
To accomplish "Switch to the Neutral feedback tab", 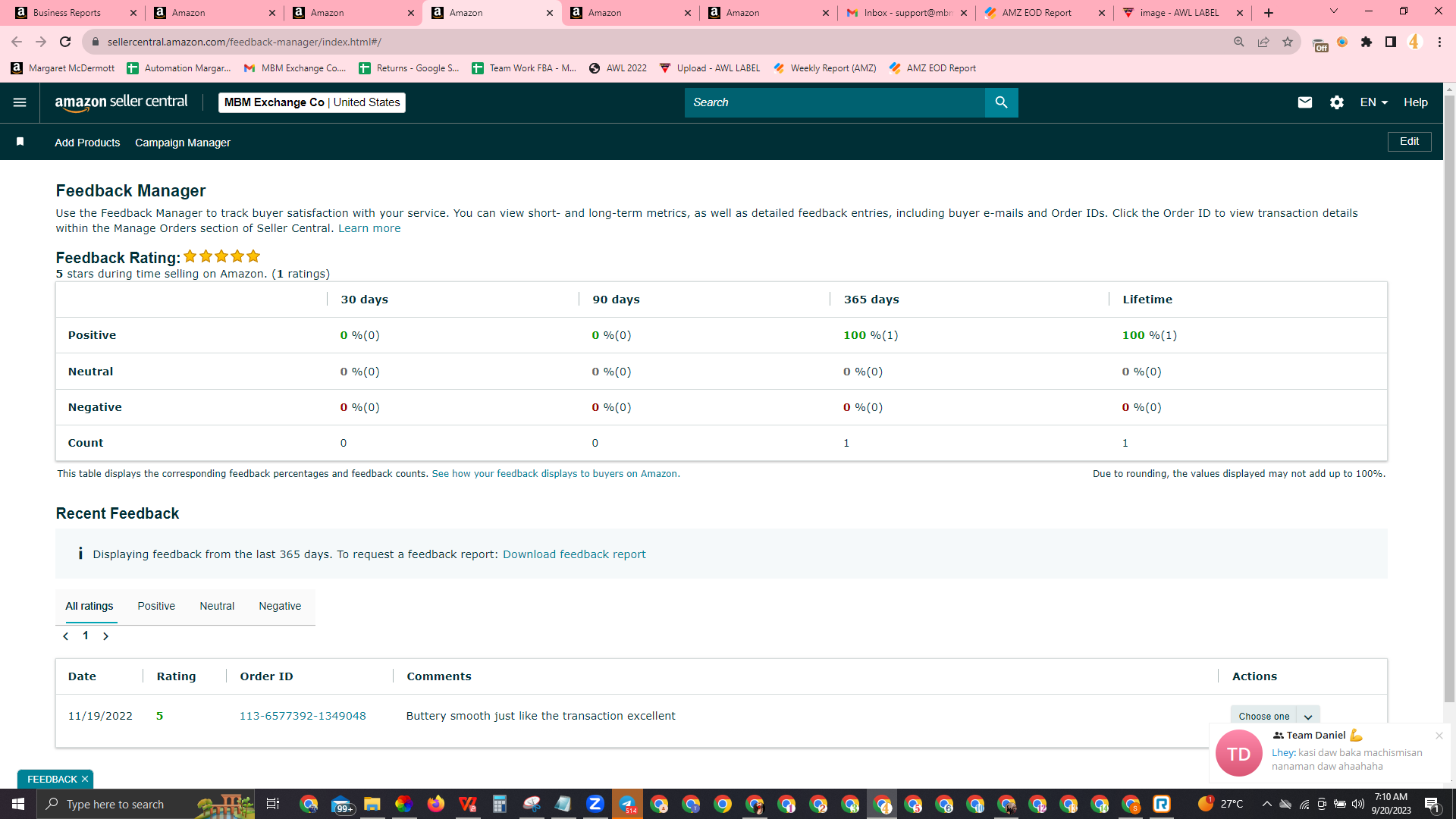I will [x=217, y=606].
